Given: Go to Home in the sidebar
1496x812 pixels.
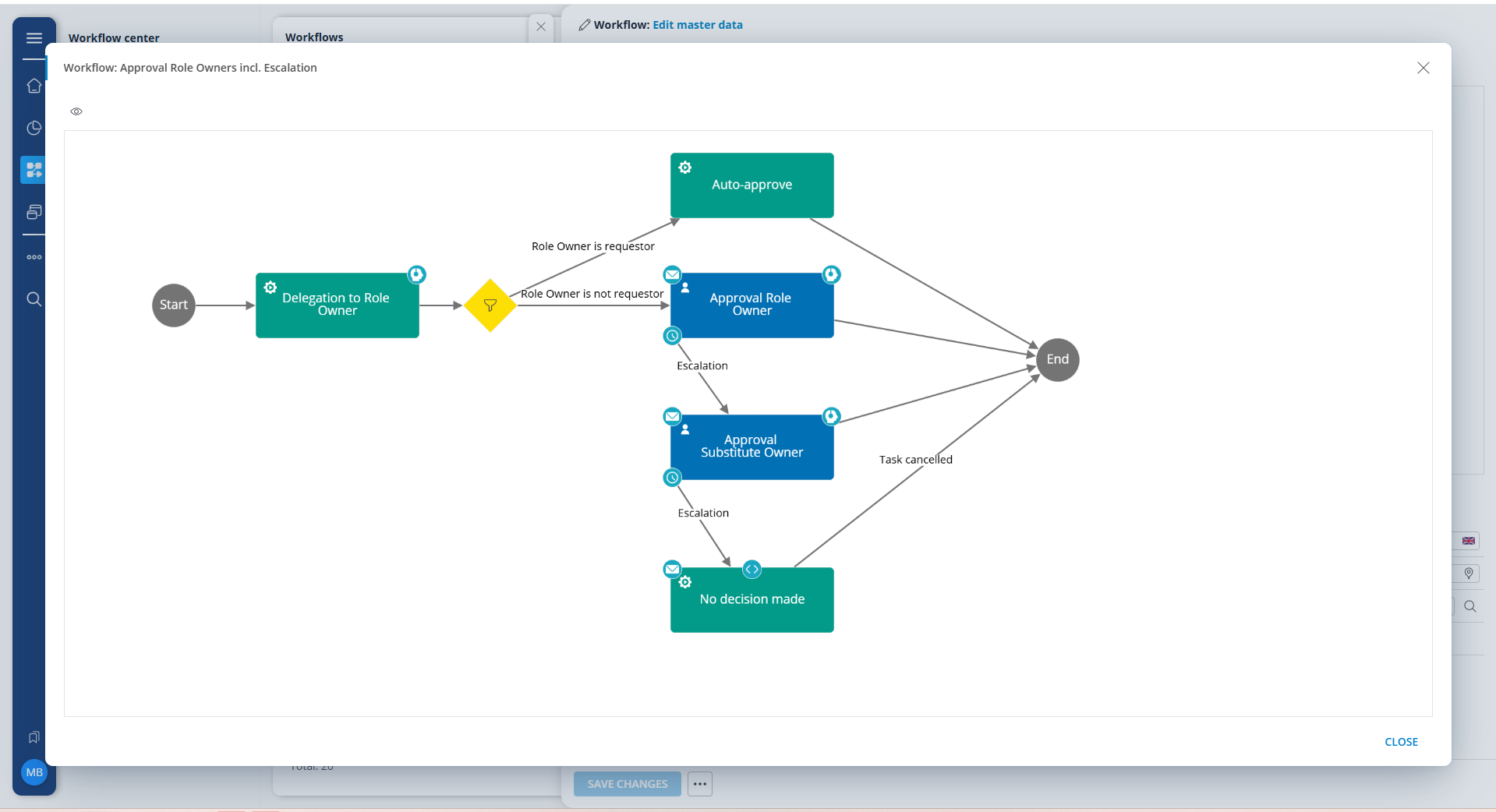Looking at the screenshot, I should coord(34,86).
